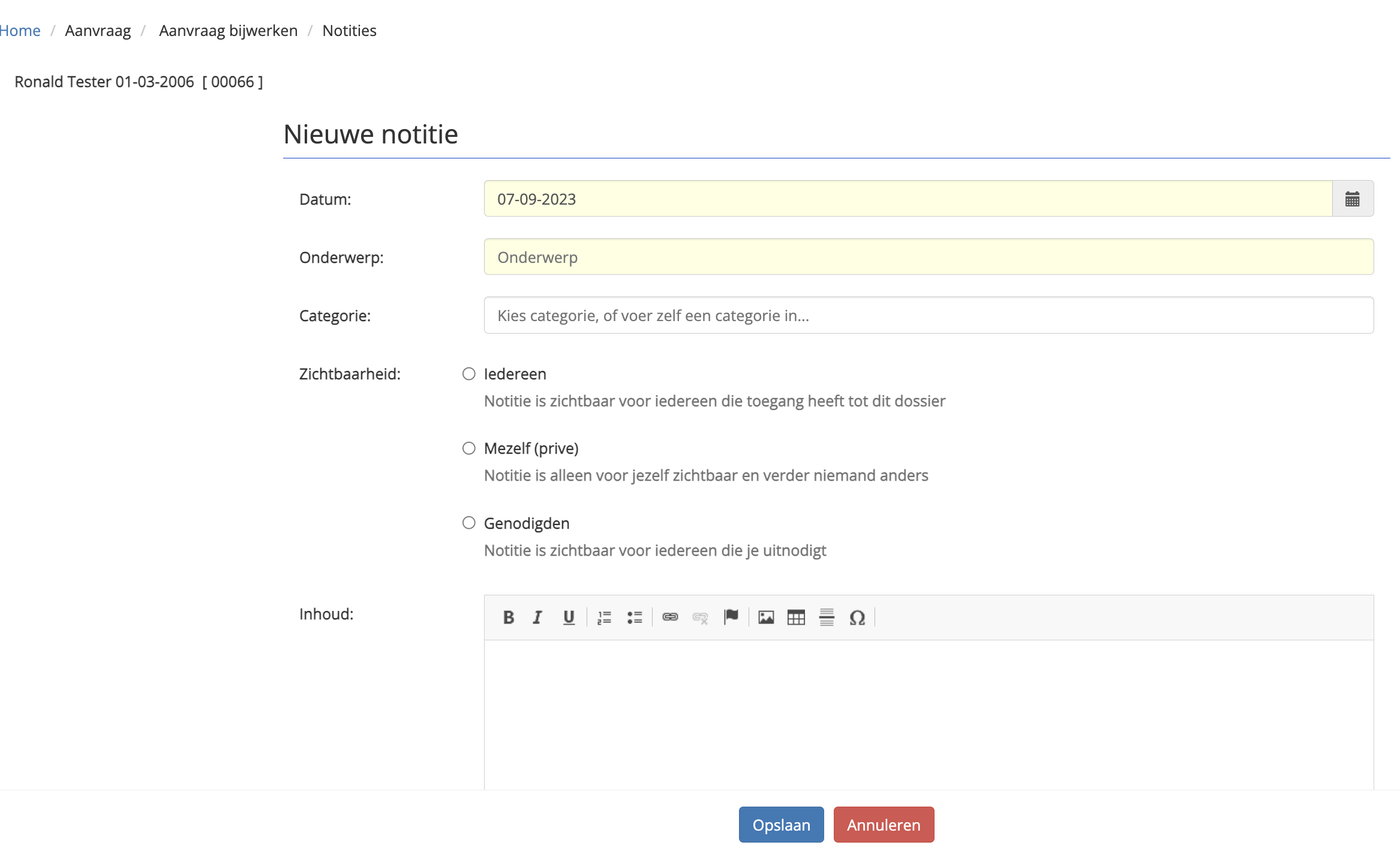Select the Iedereen visibility option
The height and width of the screenshot is (851, 1400).
click(x=469, y=374)
